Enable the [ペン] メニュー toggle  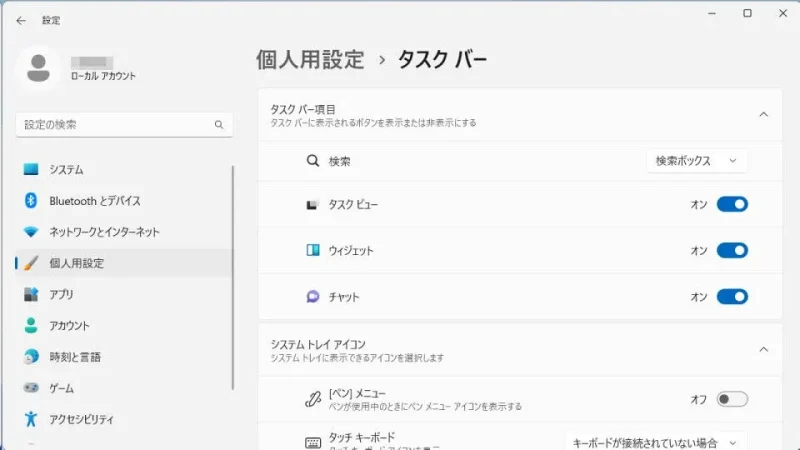point(732,399)
